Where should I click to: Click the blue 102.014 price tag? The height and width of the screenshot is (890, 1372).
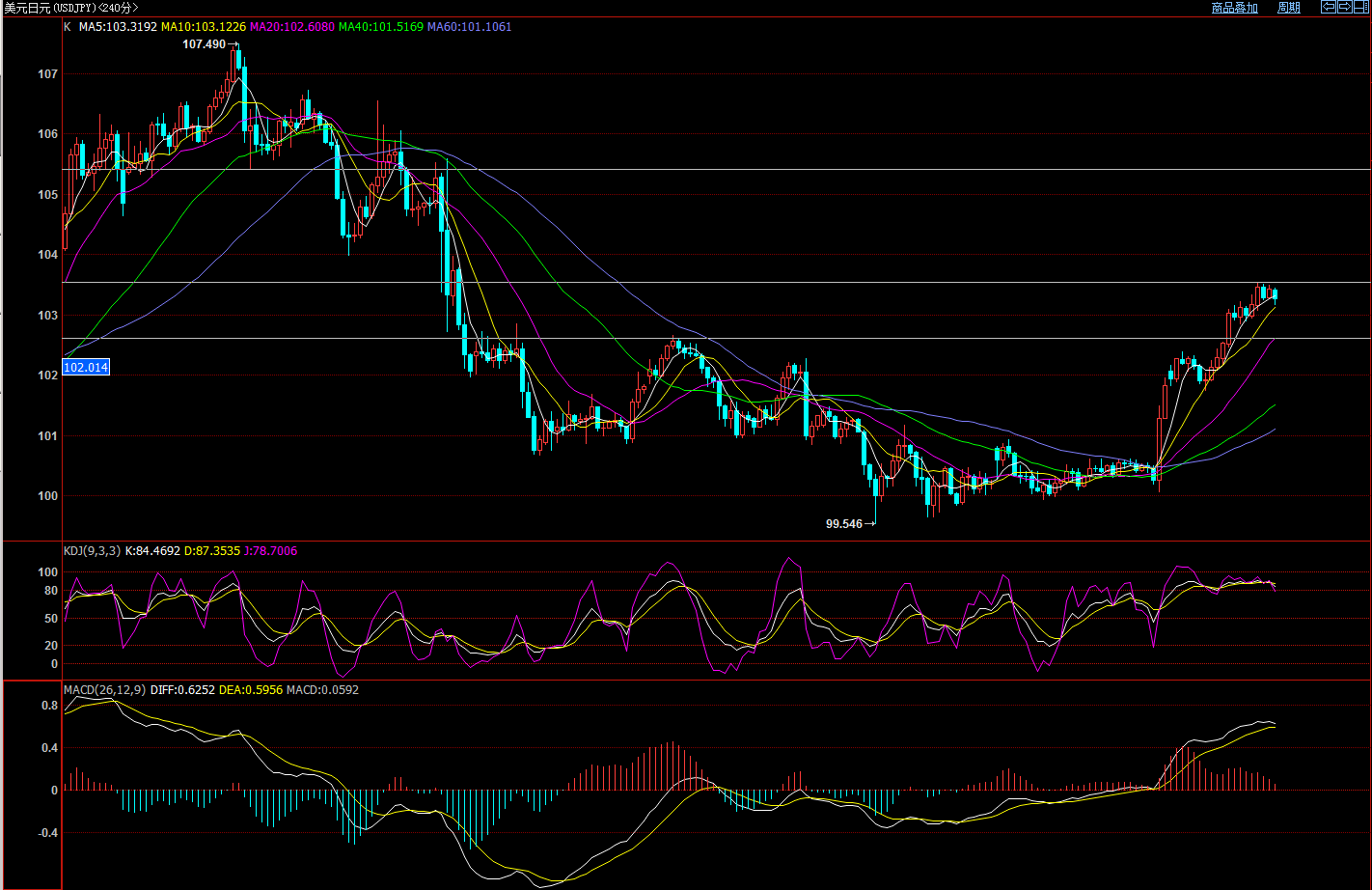(86, 367)
